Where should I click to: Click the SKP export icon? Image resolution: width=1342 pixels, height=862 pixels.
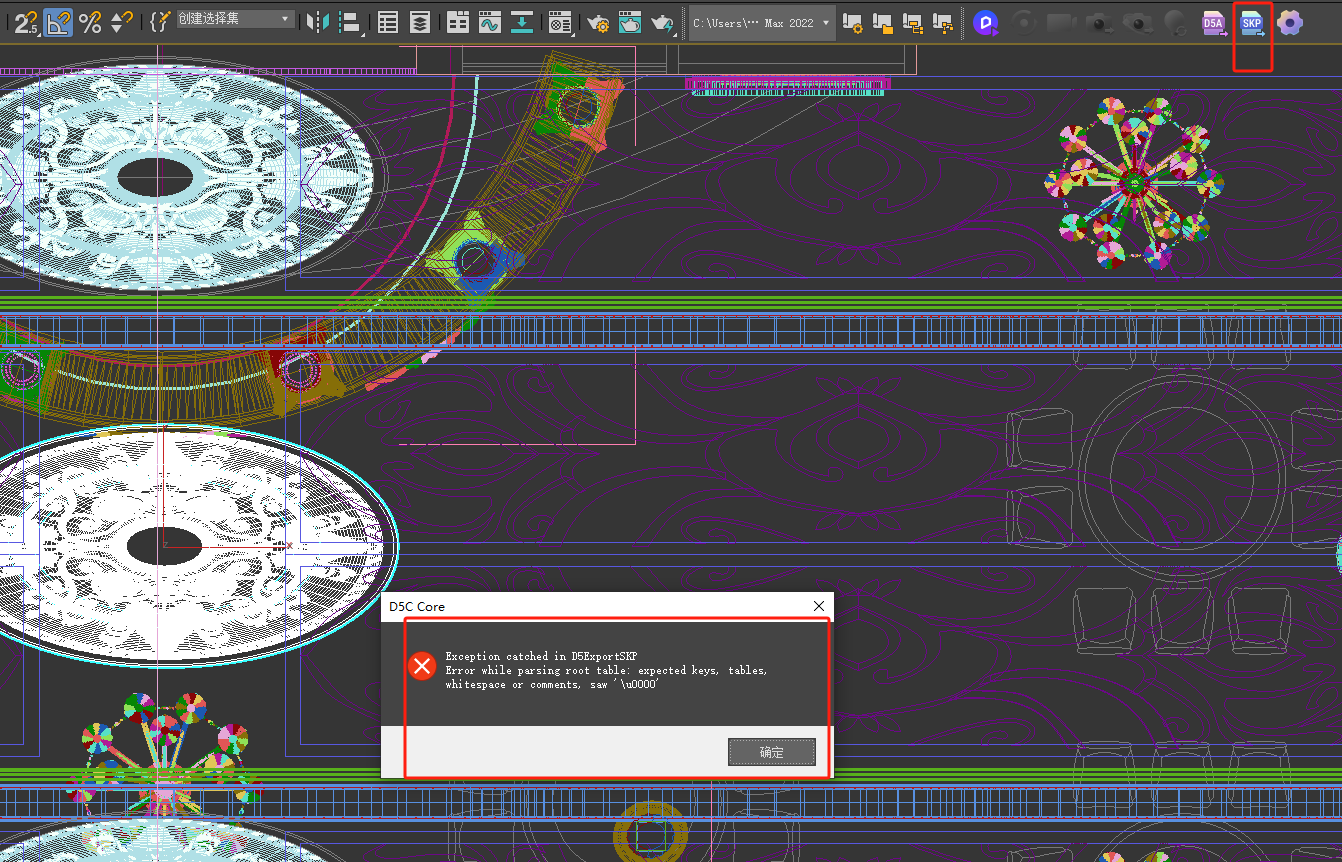[x=1252, y=22]
